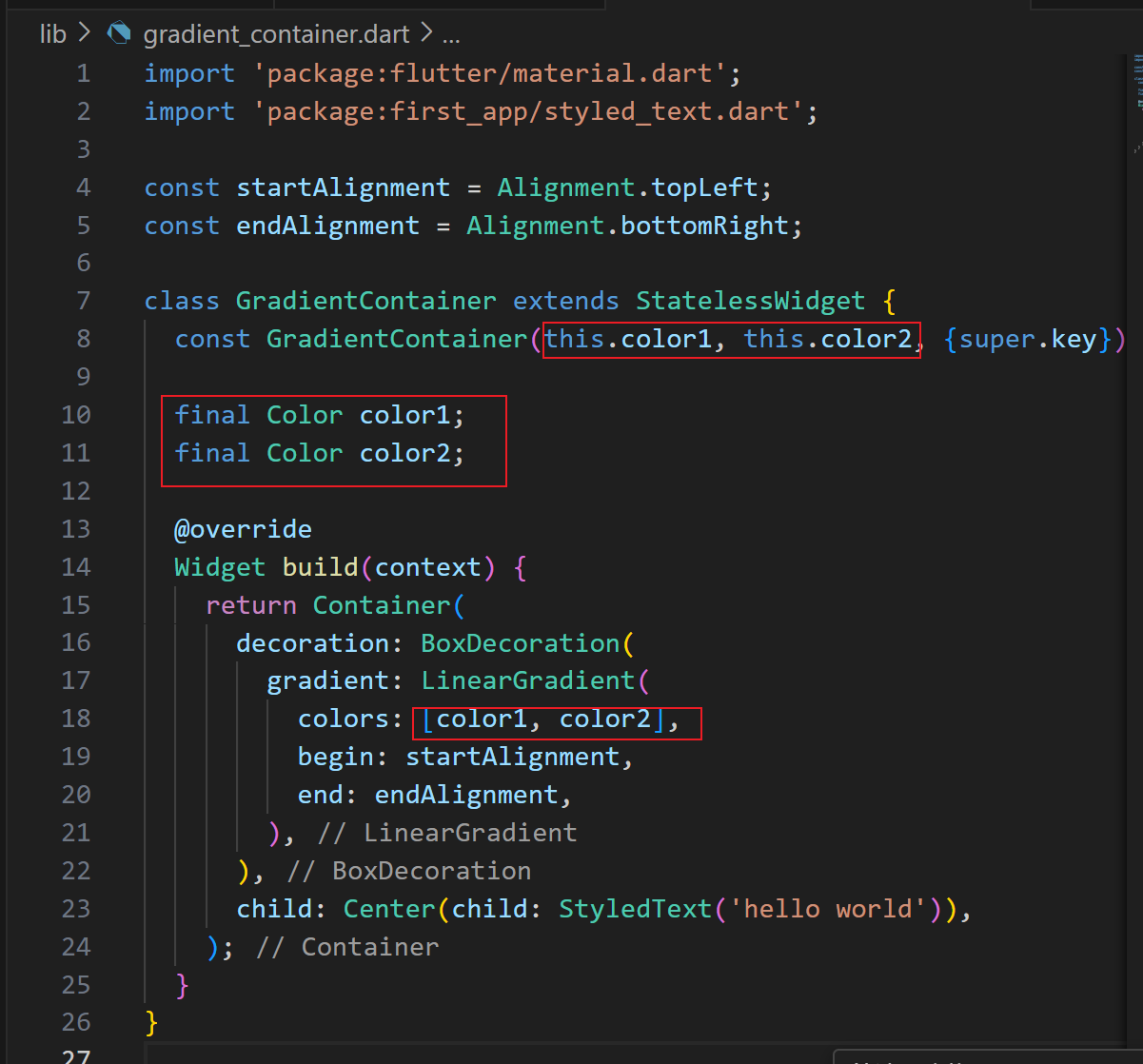1143x1064 pixels.
Task: Click the build method name
Action: [x=320, y=567]
